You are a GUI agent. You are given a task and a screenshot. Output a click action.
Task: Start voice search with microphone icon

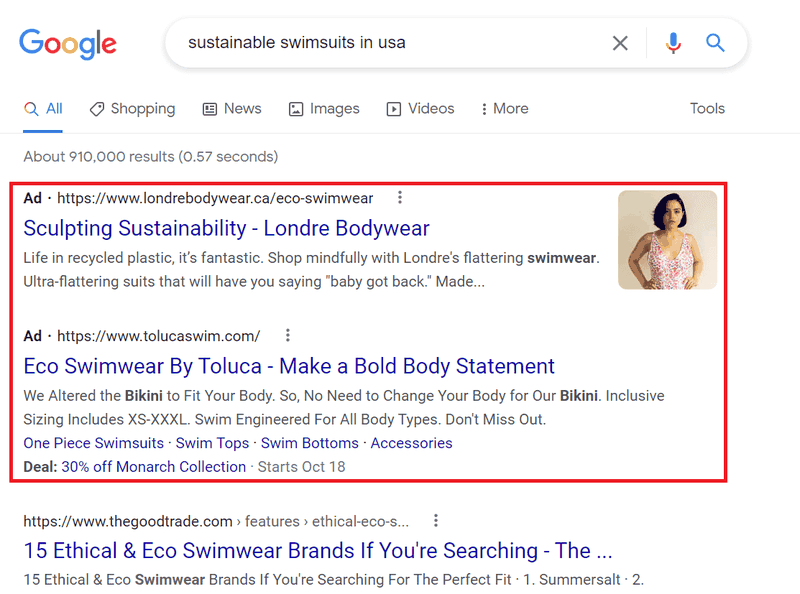click(673, 43)
